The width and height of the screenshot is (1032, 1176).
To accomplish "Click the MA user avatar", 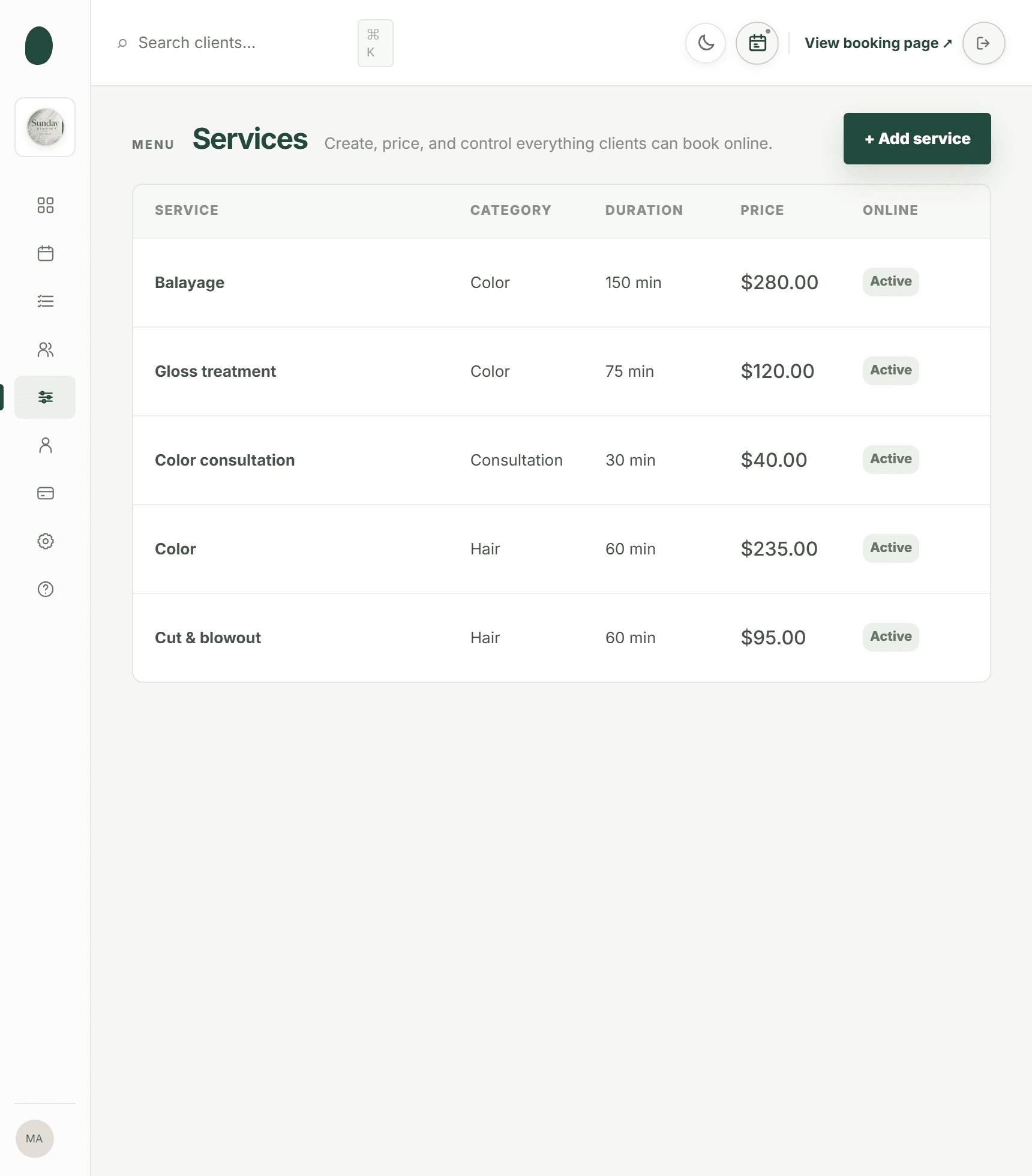I will pos(35,1138).
